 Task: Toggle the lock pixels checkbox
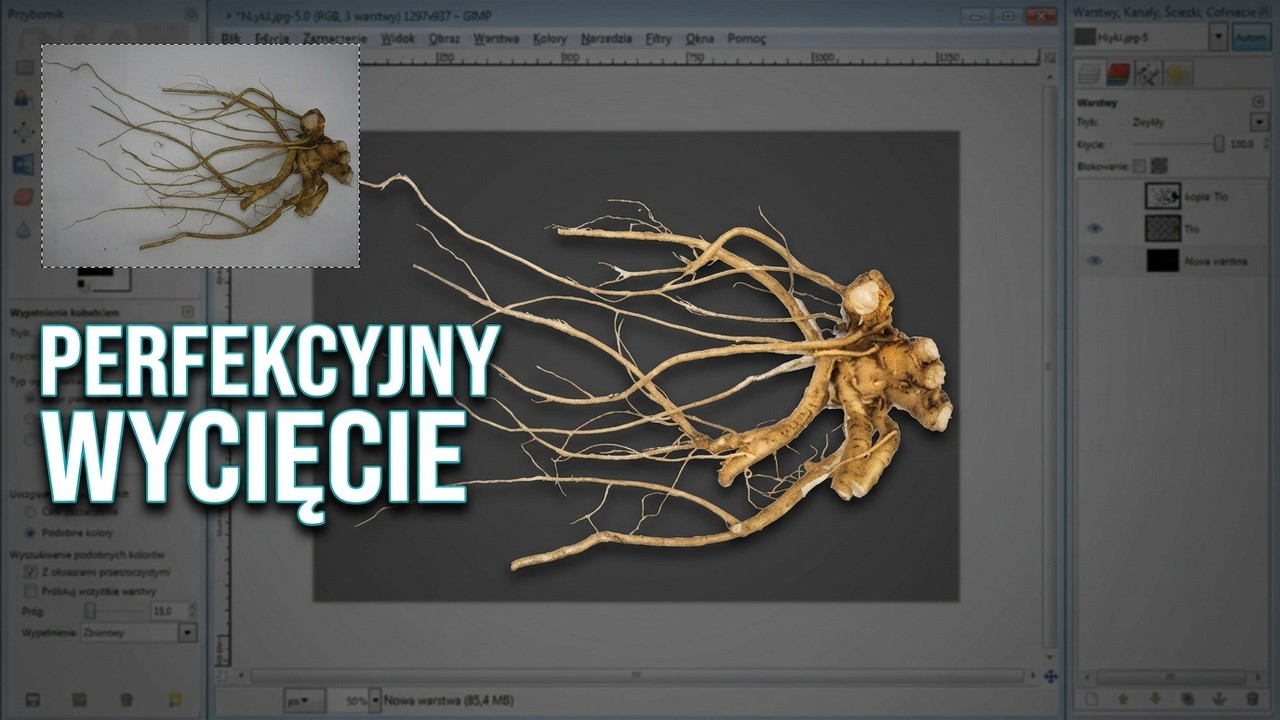(x=1139, y=166)
